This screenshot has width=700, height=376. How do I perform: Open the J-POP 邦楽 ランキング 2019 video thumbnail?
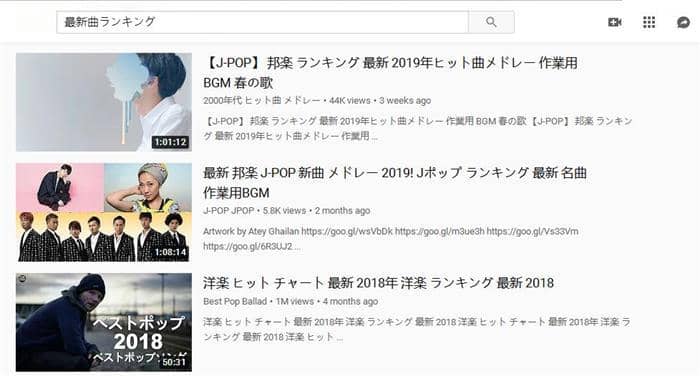pos(104,102)
